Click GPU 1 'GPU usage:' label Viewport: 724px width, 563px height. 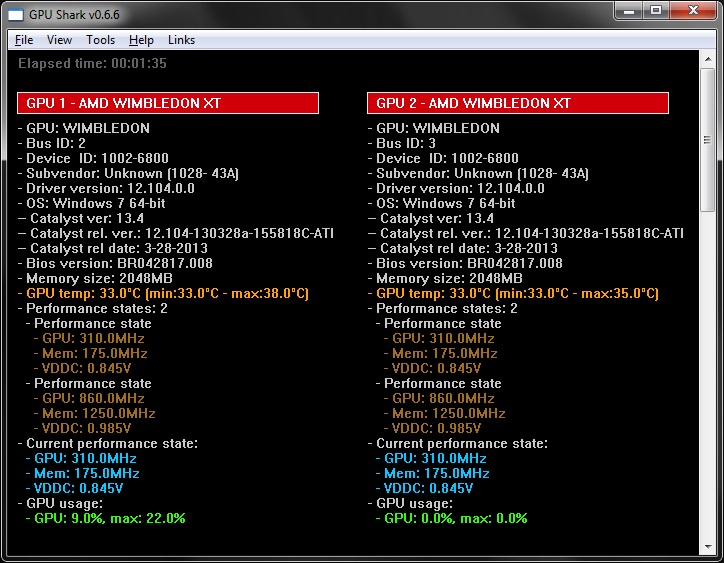(60, 503)
